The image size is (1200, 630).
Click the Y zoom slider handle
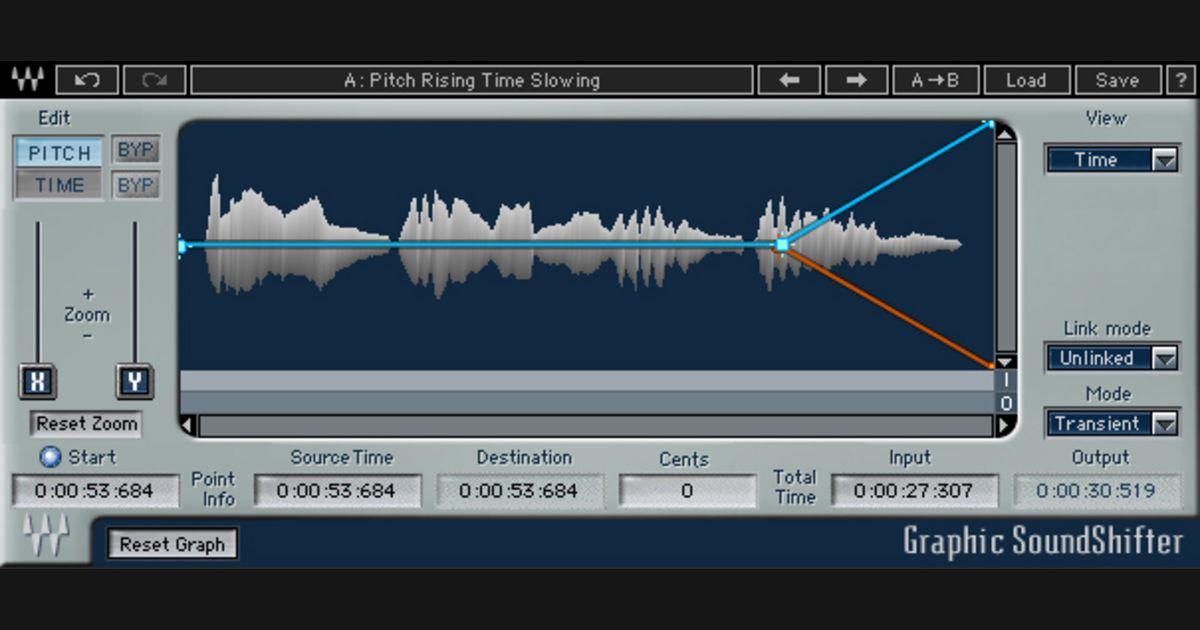click(133, 381)
